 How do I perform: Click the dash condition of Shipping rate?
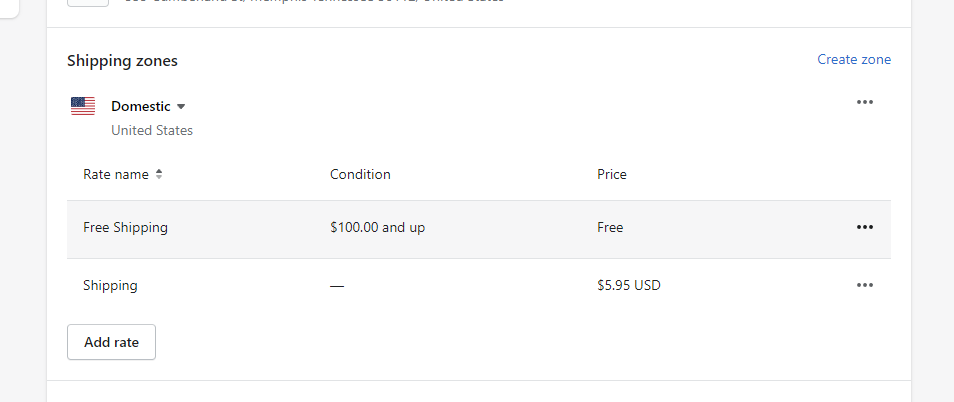click(x=336, y=286)
